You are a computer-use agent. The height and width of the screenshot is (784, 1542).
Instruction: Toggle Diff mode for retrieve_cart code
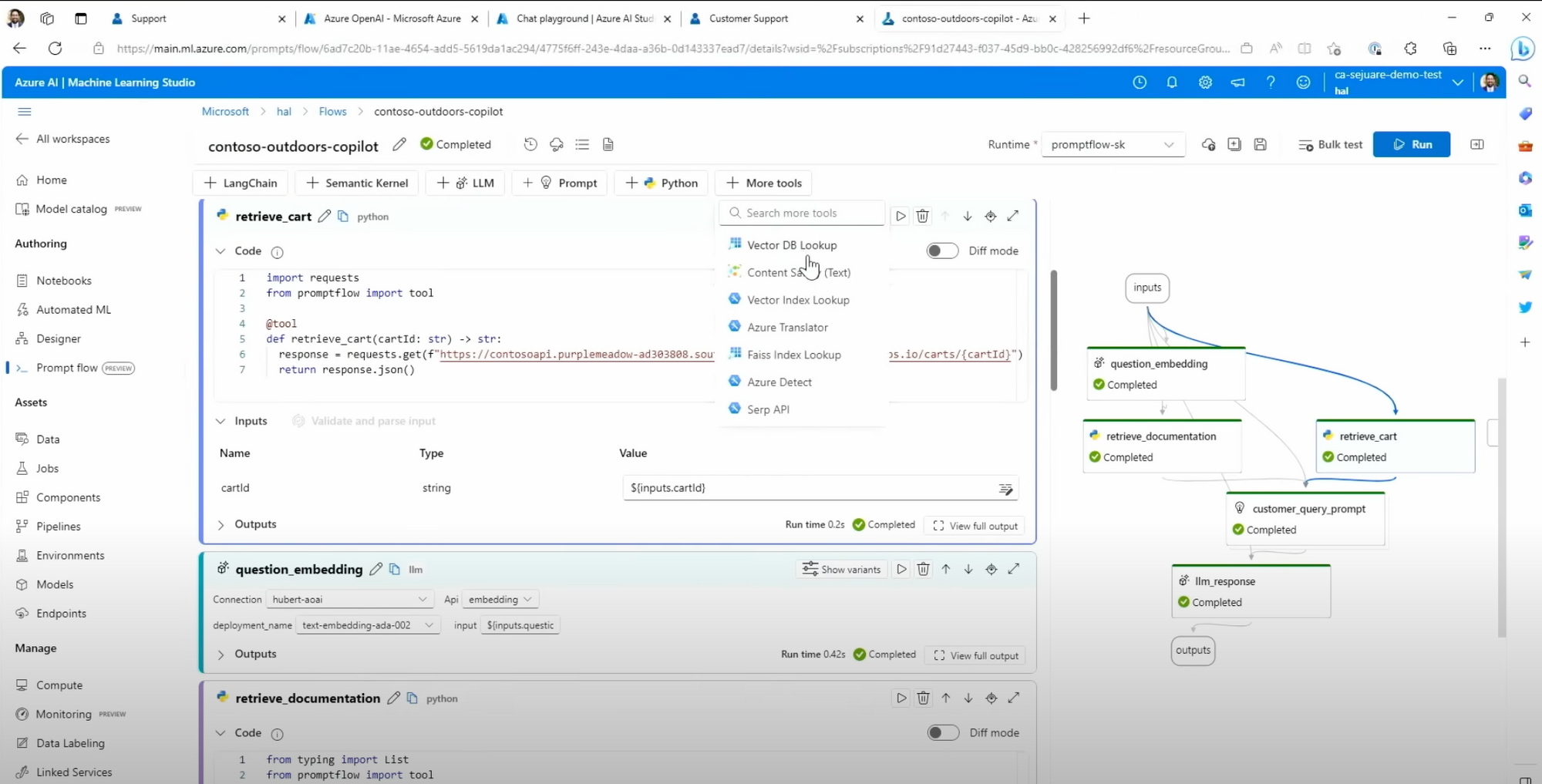point(942,251)
